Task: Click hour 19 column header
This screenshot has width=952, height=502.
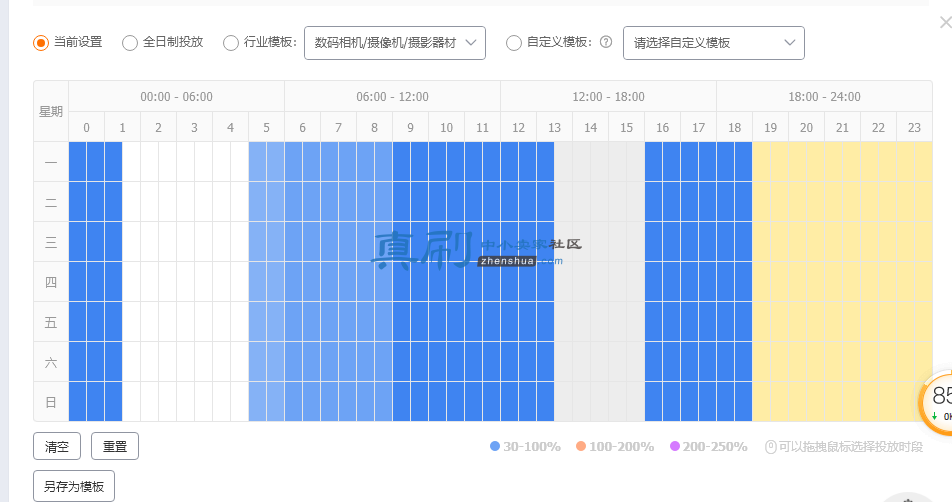Action: [770, 127]
